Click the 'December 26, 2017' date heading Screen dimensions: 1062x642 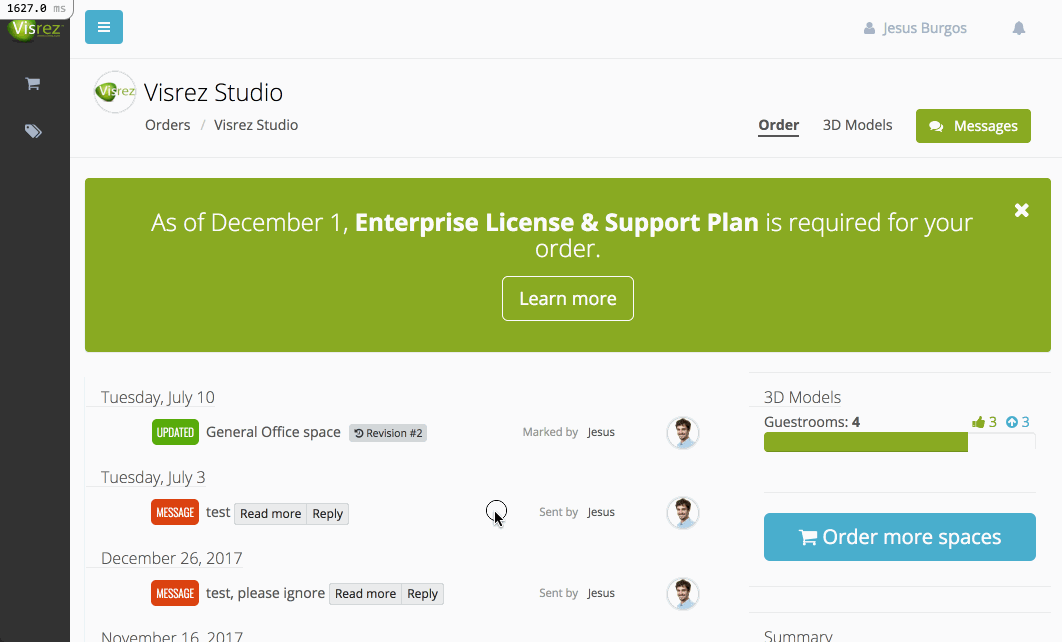[171, 558]
